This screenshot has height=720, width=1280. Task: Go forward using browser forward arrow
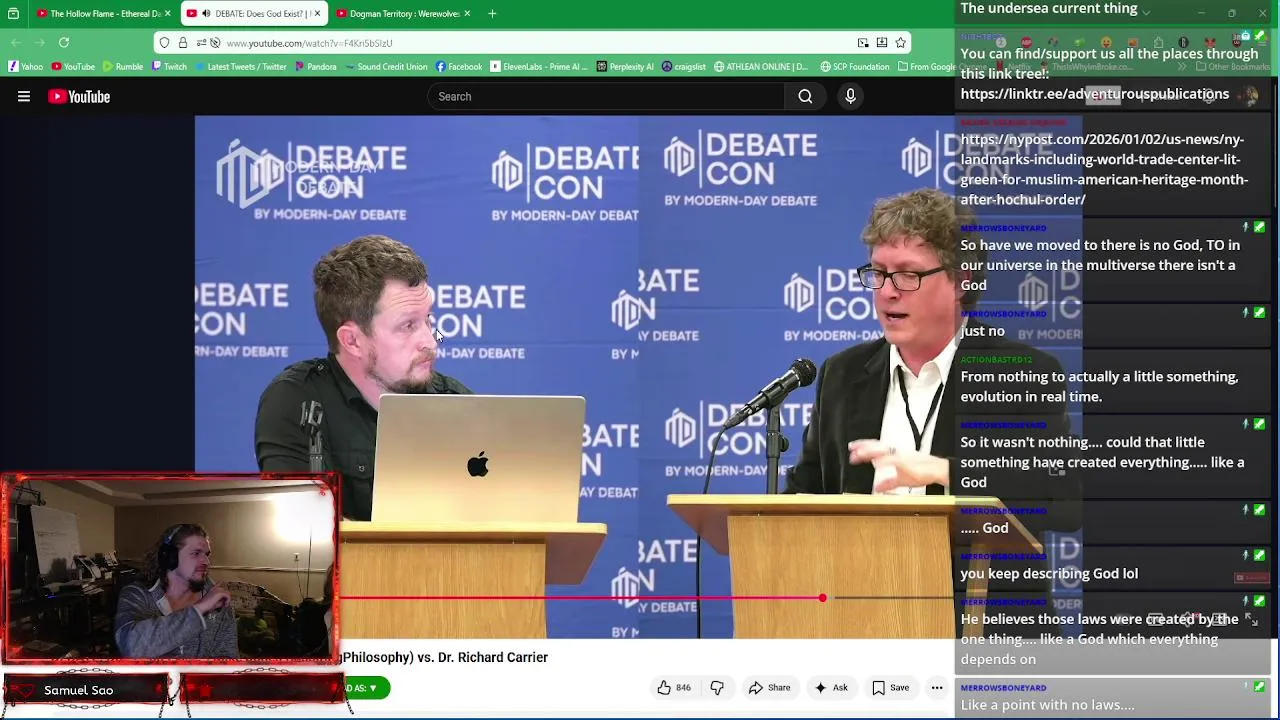[40, 42]
